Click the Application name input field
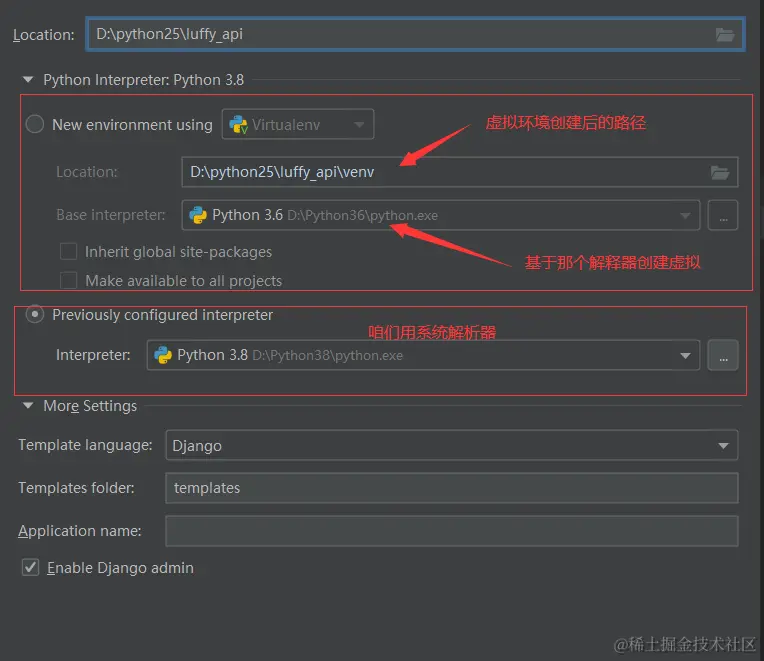The width and height of the screenshot is (764, 661). [x=452, y=531]
